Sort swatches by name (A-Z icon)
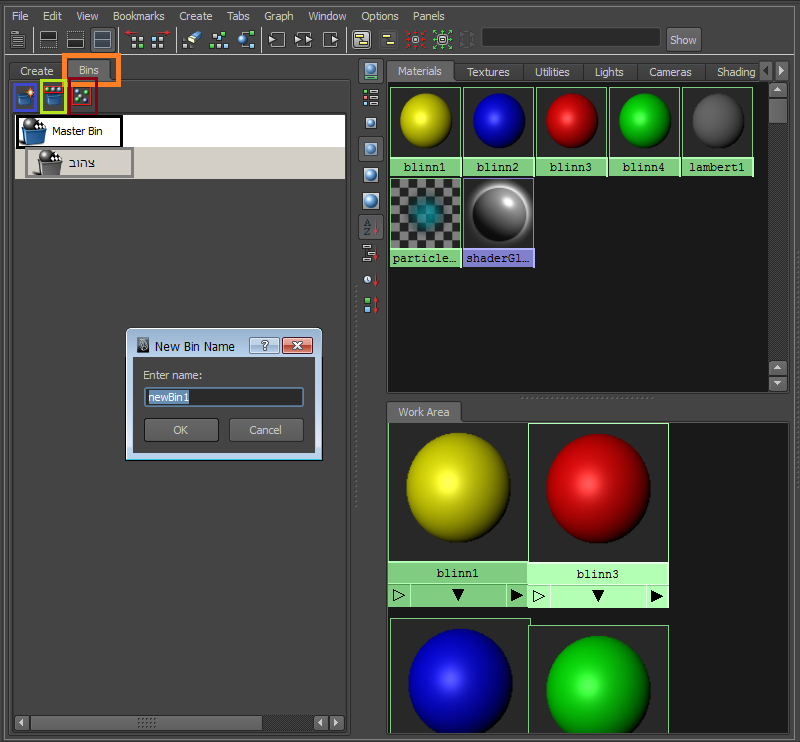This screenshot has width=800, height=742. coord(371,227)
